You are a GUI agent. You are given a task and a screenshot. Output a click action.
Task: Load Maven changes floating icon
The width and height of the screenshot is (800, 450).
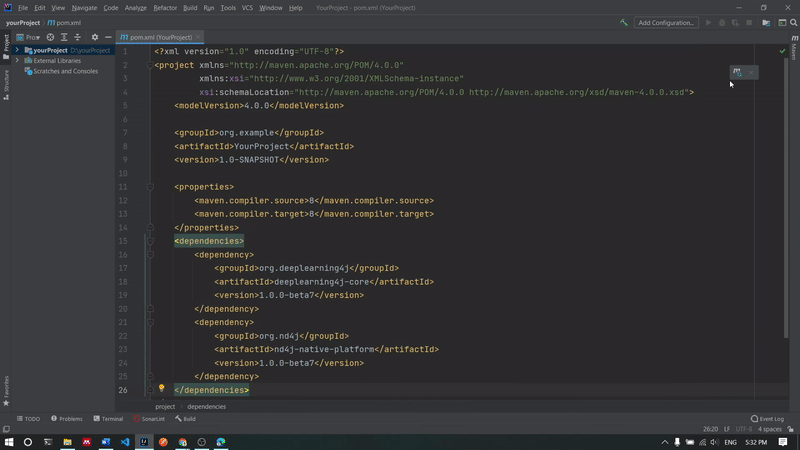(x=737, y=72)
